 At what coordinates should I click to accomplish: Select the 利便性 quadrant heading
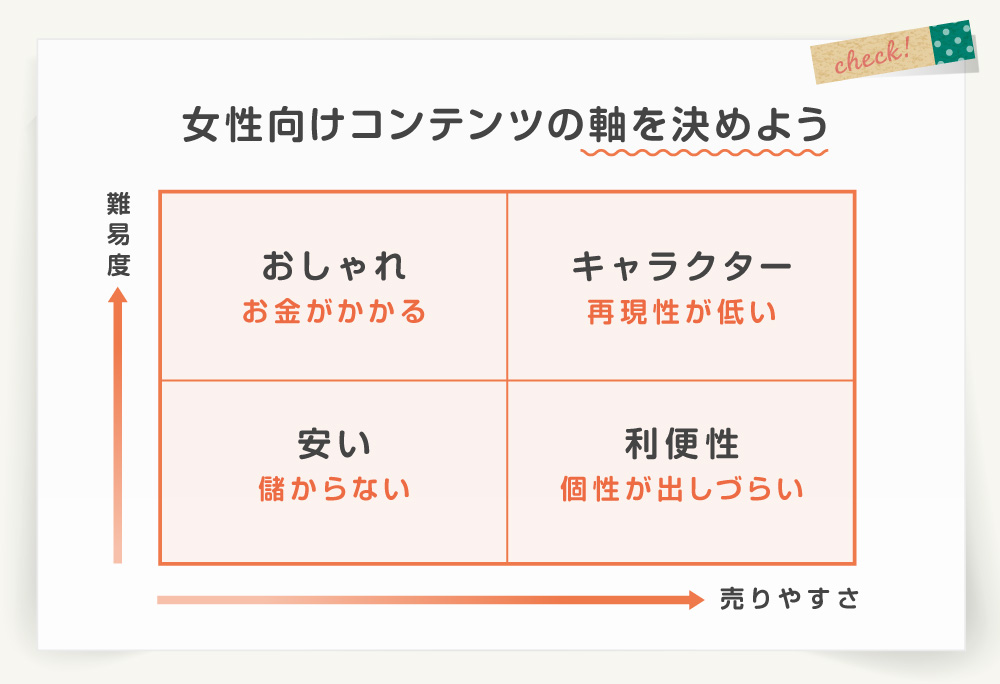pos(681,444)
